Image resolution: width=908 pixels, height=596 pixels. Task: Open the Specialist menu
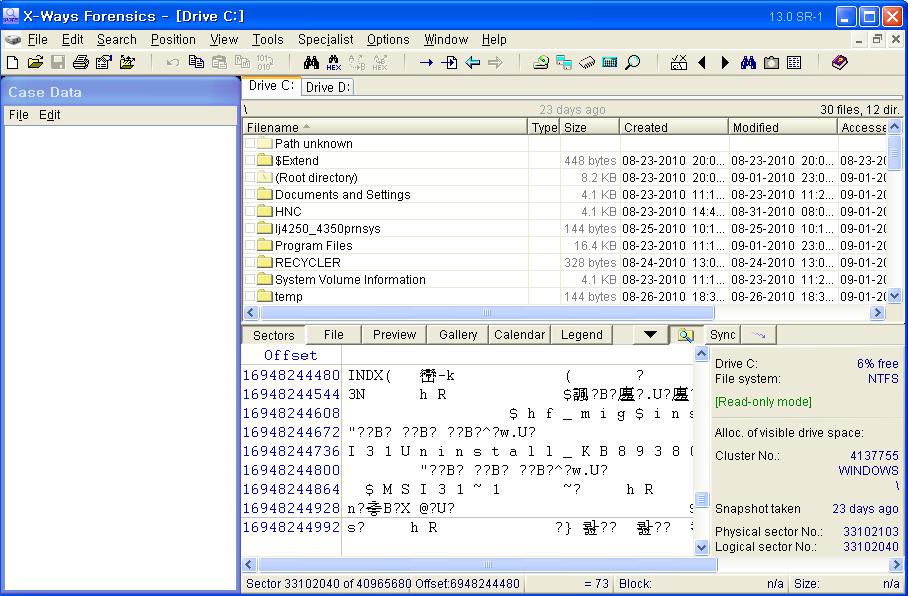tap(325, 39)
